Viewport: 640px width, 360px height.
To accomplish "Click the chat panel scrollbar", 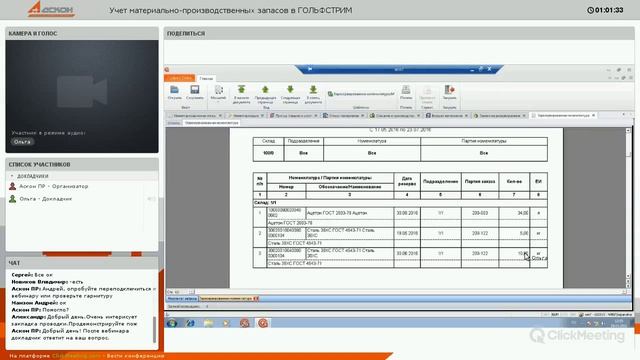I will tap(154, 329).
